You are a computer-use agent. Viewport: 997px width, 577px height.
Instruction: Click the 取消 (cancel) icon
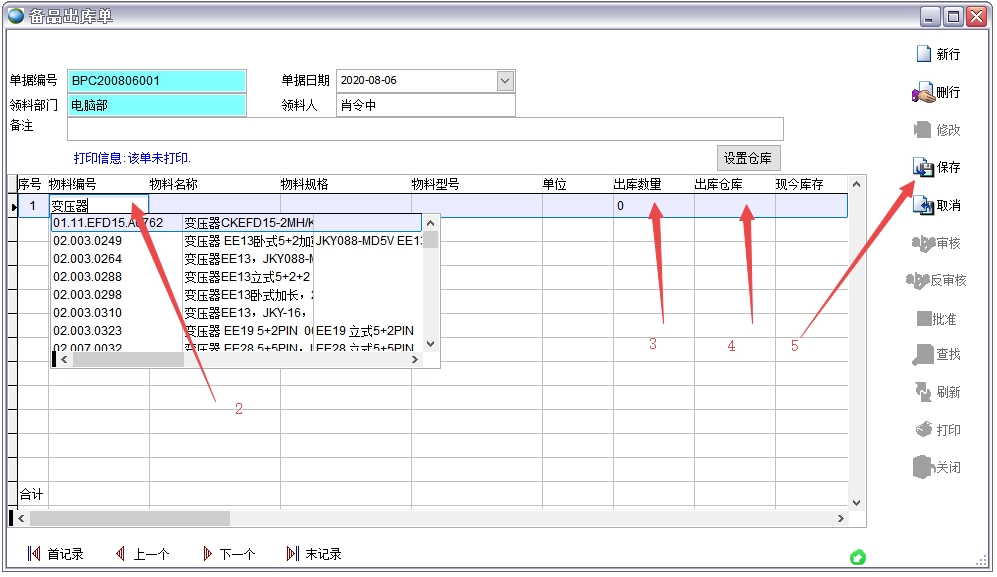(923, 205)
